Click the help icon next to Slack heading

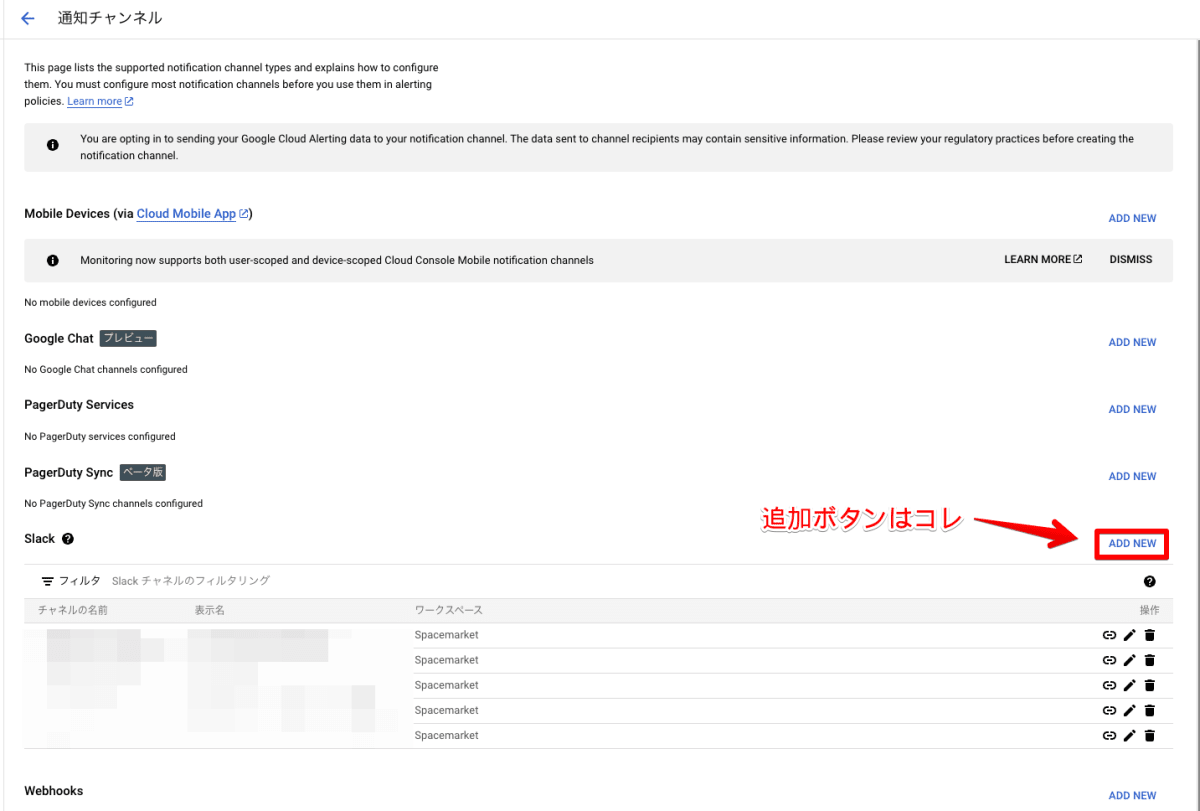coord(68,539)
